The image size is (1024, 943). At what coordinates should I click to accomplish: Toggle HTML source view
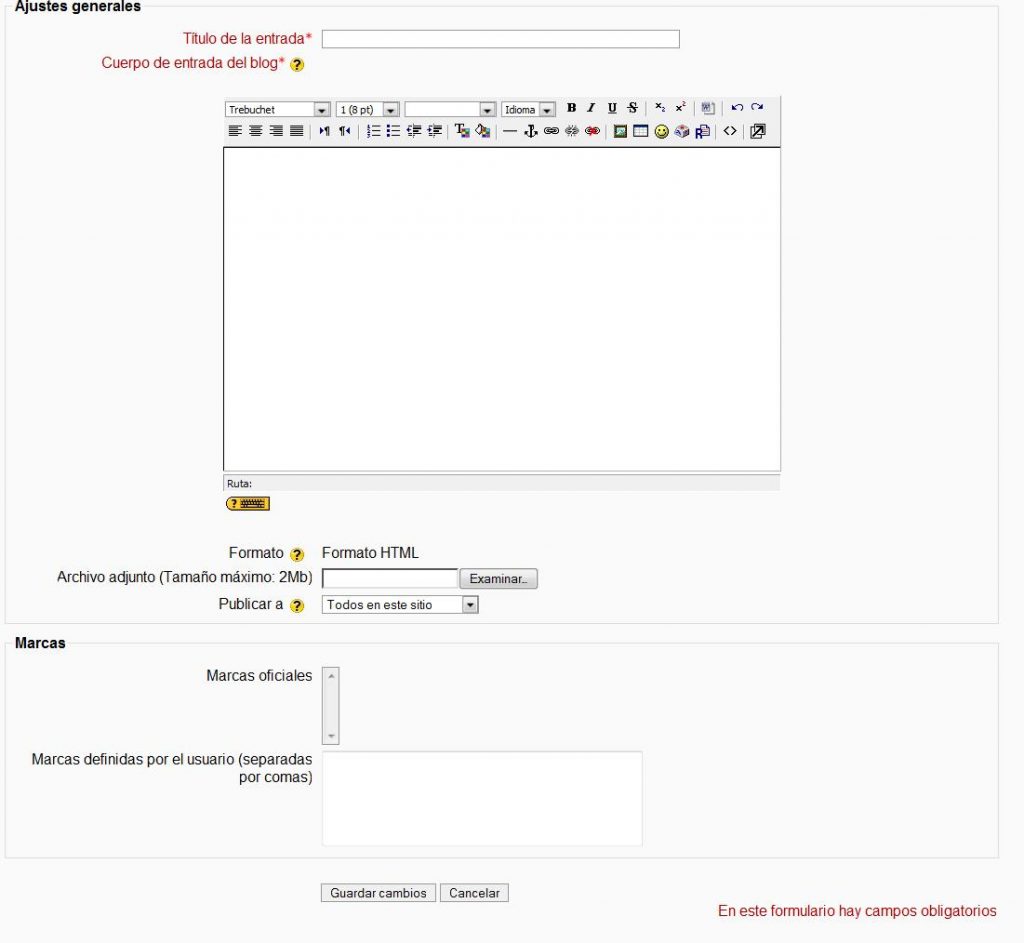click(730, 131)
